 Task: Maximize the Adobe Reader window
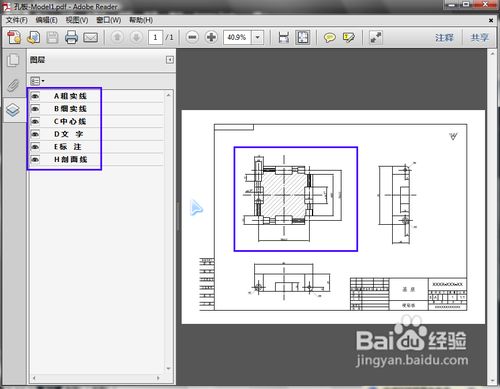(466, 5)
